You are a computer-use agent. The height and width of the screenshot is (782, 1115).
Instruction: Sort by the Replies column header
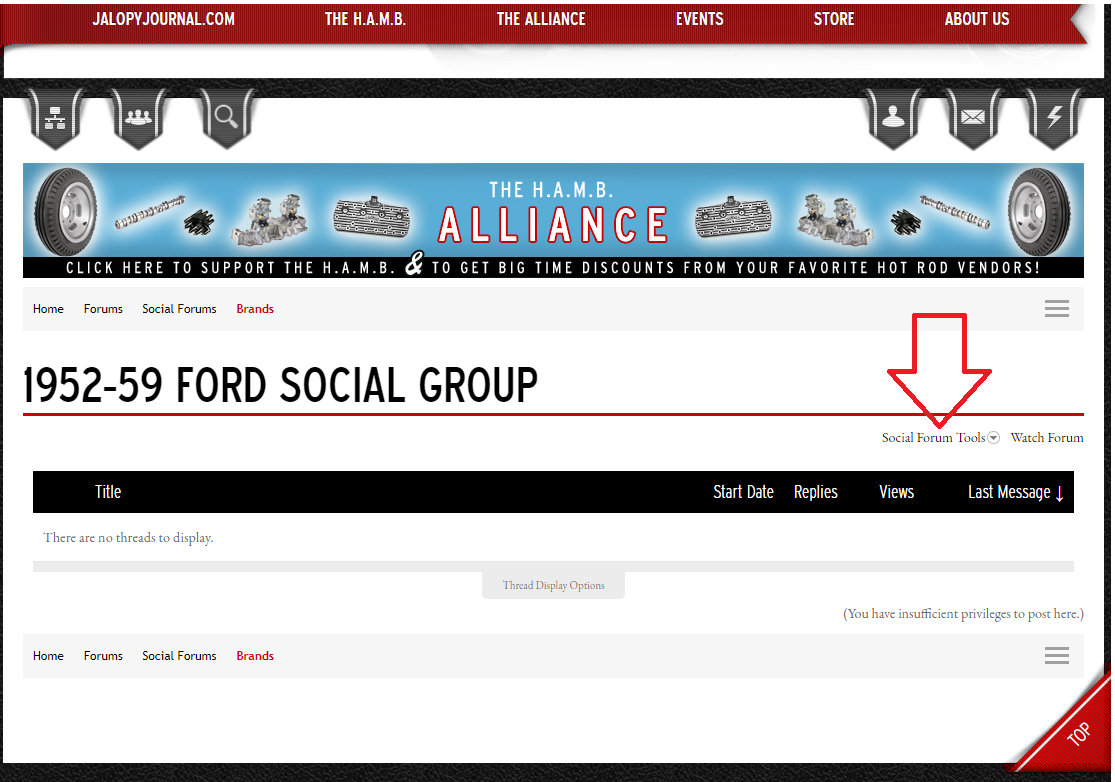pyautogui.click(x=815, y=492)
